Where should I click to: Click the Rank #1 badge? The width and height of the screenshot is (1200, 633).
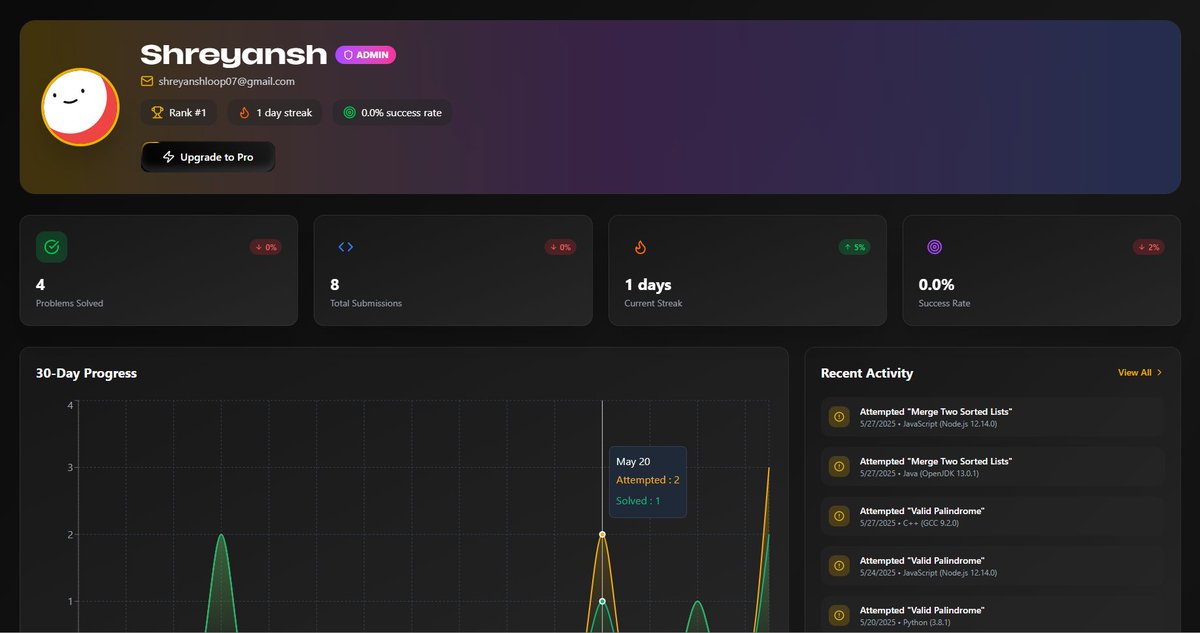(179, 113)
